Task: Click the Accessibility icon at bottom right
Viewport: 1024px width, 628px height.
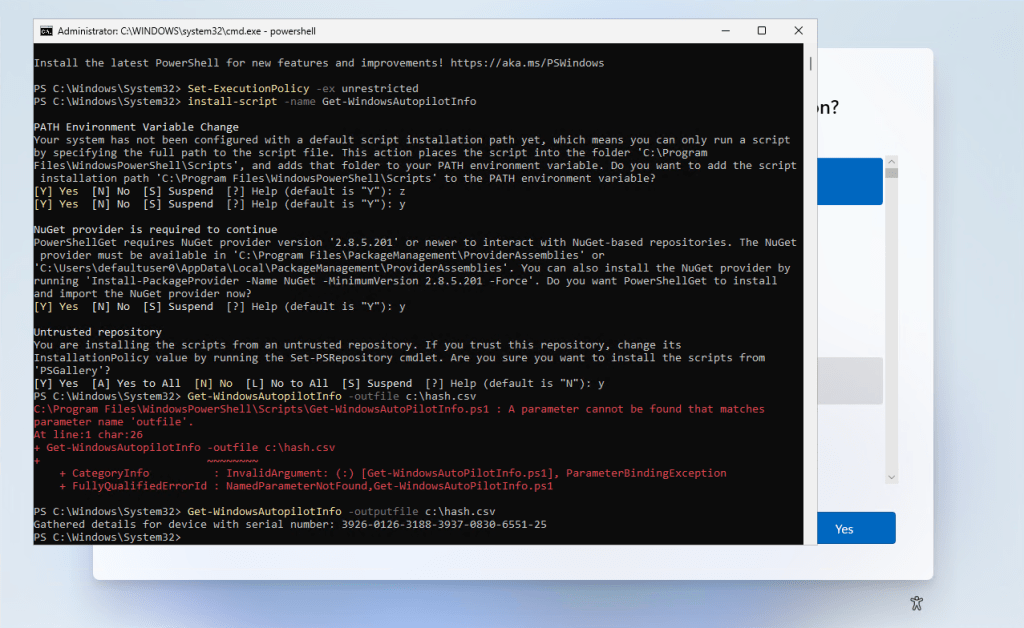Action: tap(916, 603)
